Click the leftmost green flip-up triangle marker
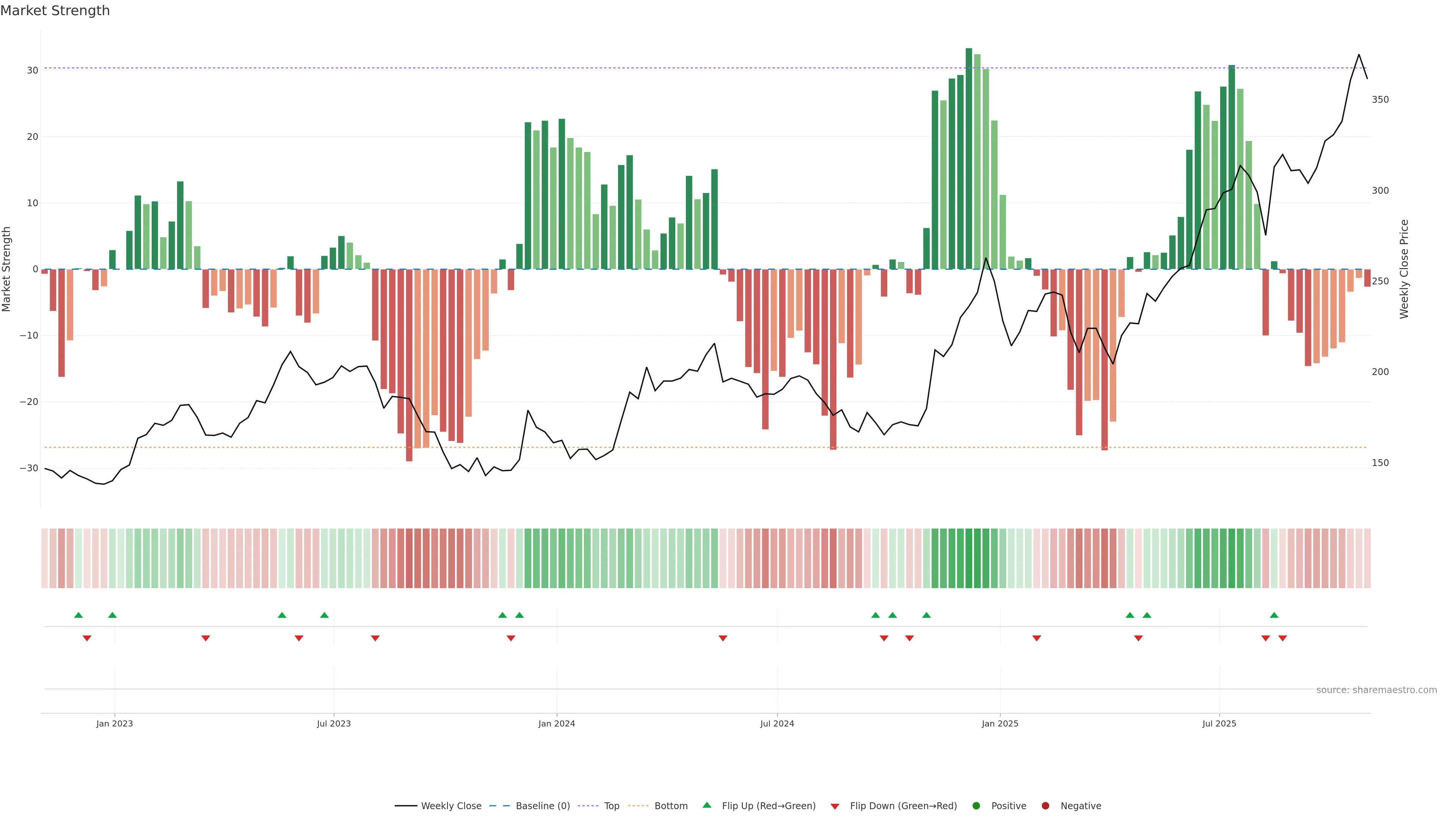The image size is (1456, 819). click(x=78, y=615)
